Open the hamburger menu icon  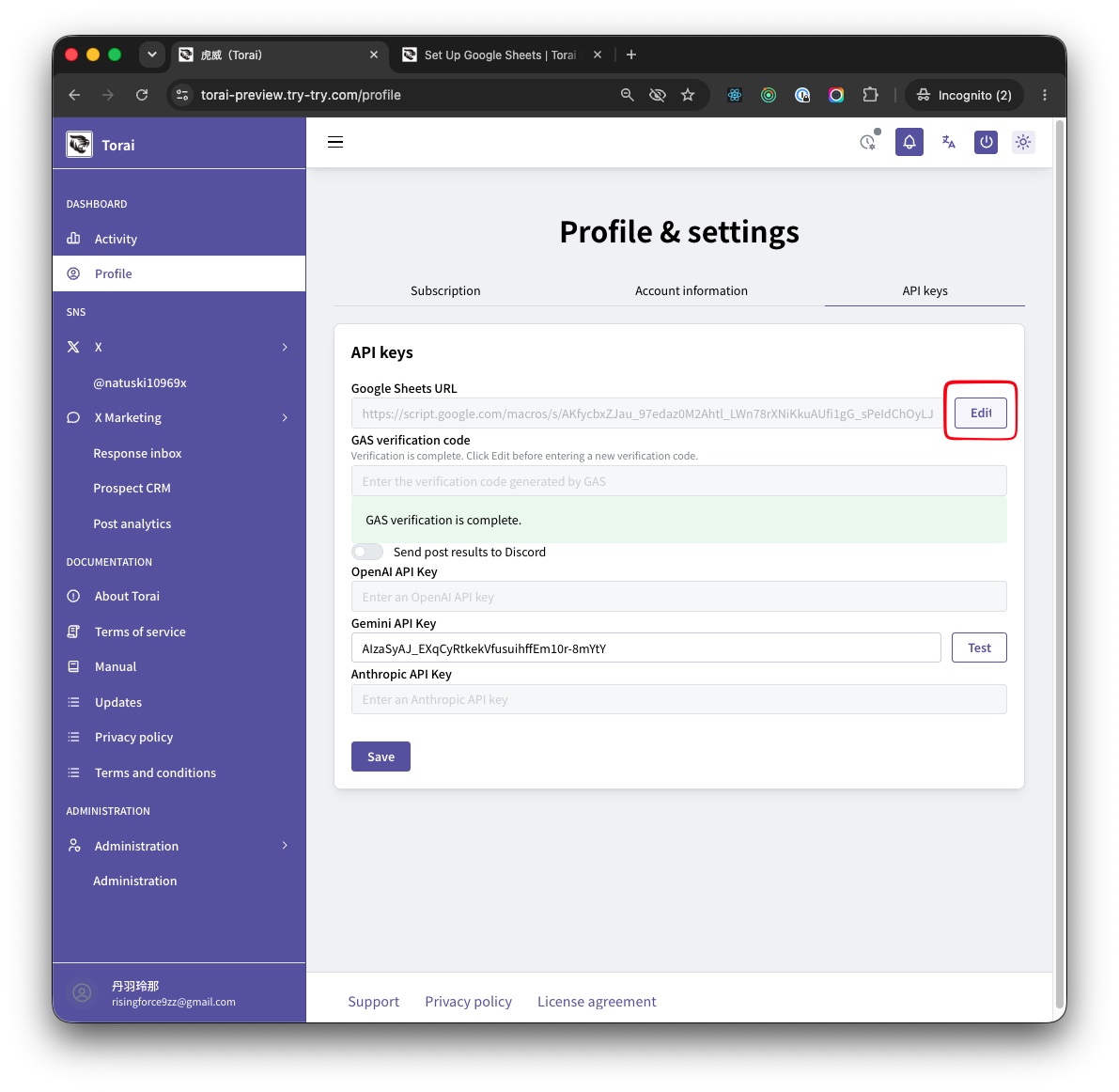334,142
